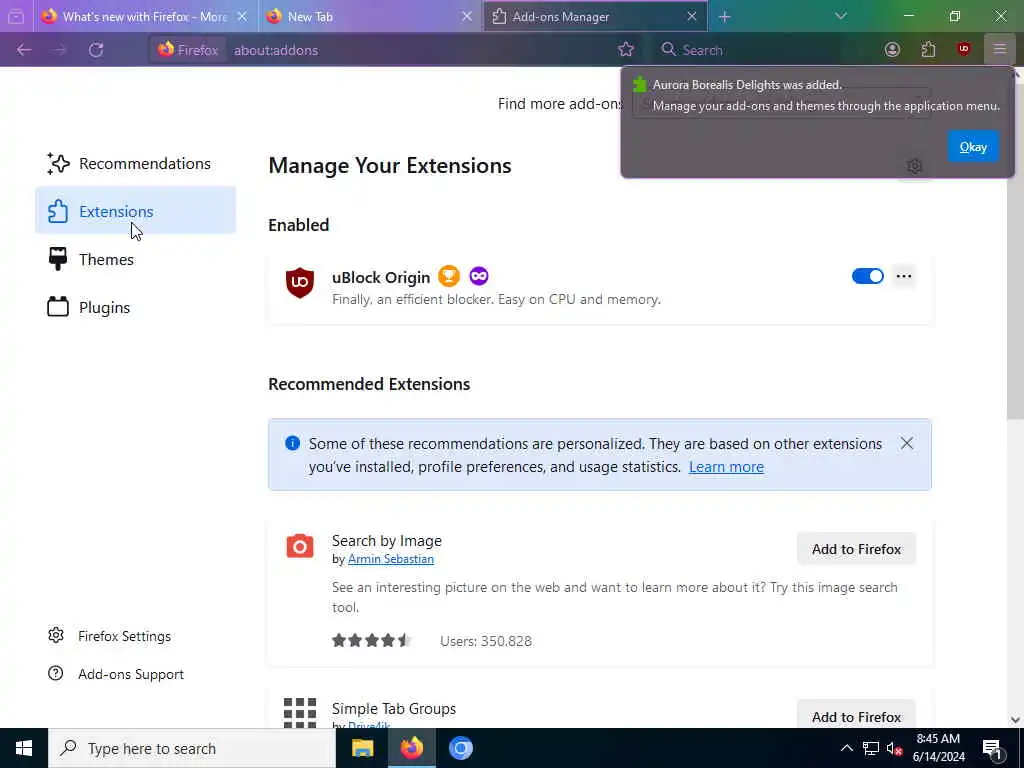Viewport: 1024px width, 768px height.
Task: Click the uBlock Origin shield icon
Action: pyautogui.click(x=300, y=283)
